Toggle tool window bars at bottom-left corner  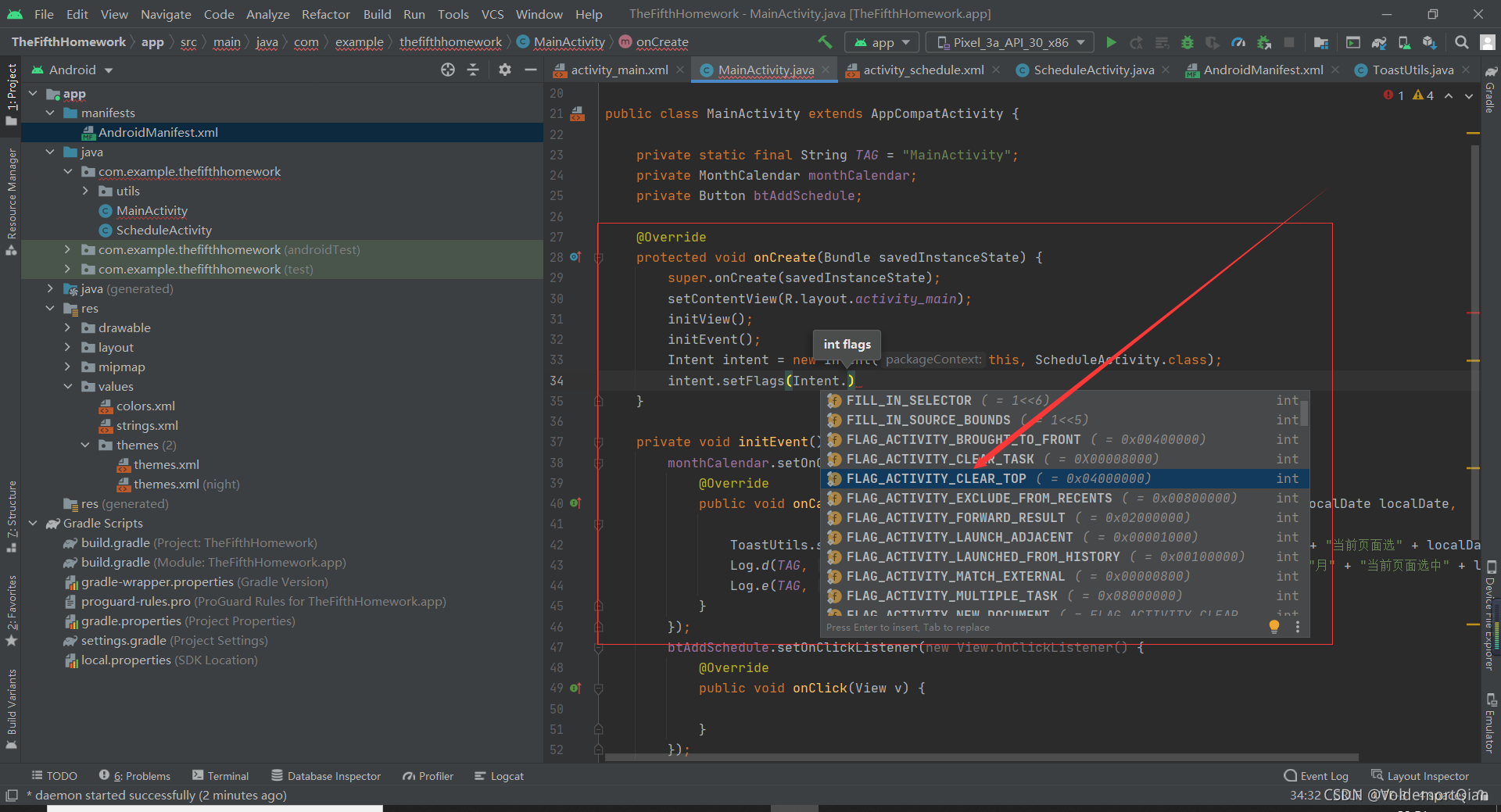11,796
